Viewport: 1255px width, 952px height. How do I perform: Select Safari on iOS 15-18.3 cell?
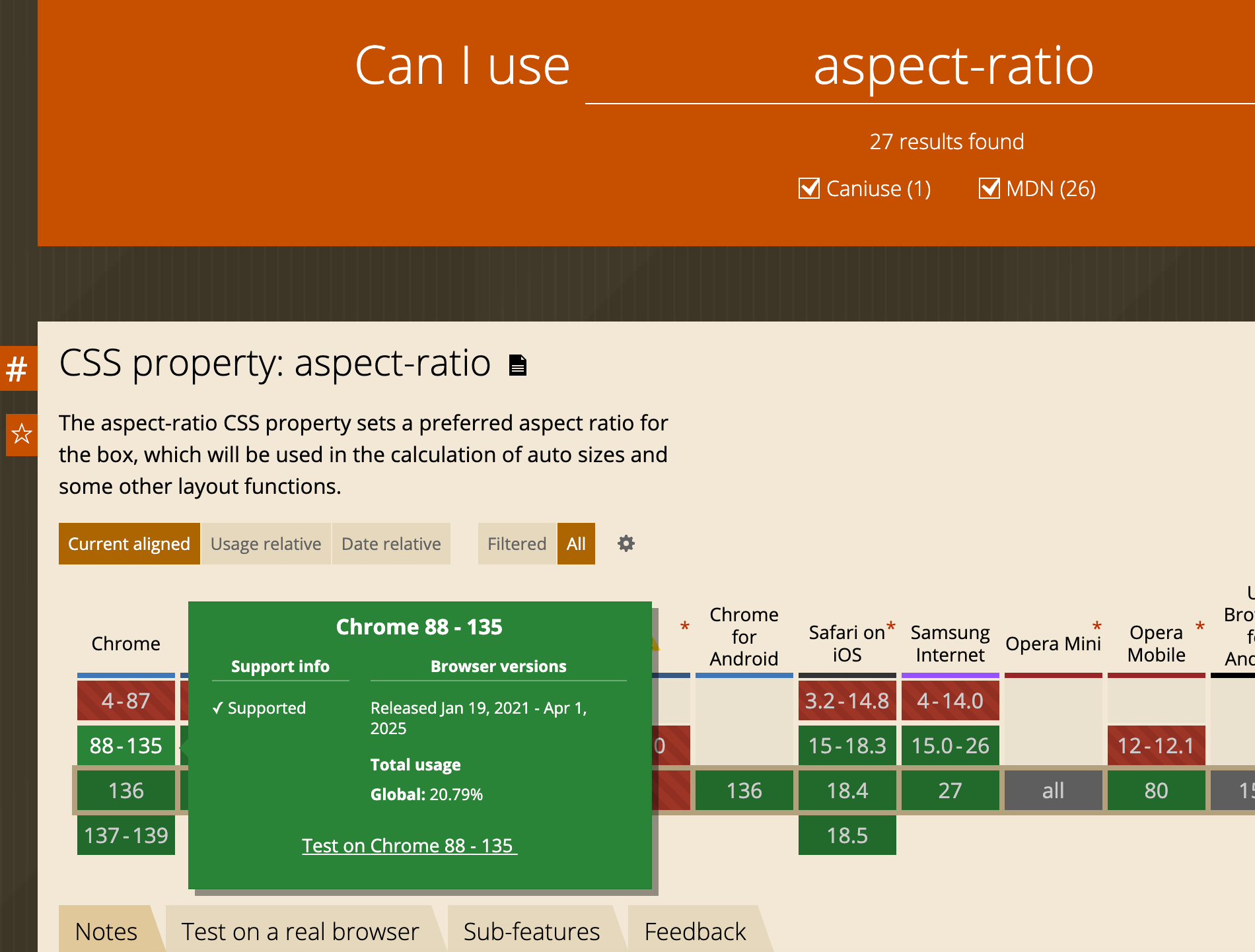click(x=847, y=745)
